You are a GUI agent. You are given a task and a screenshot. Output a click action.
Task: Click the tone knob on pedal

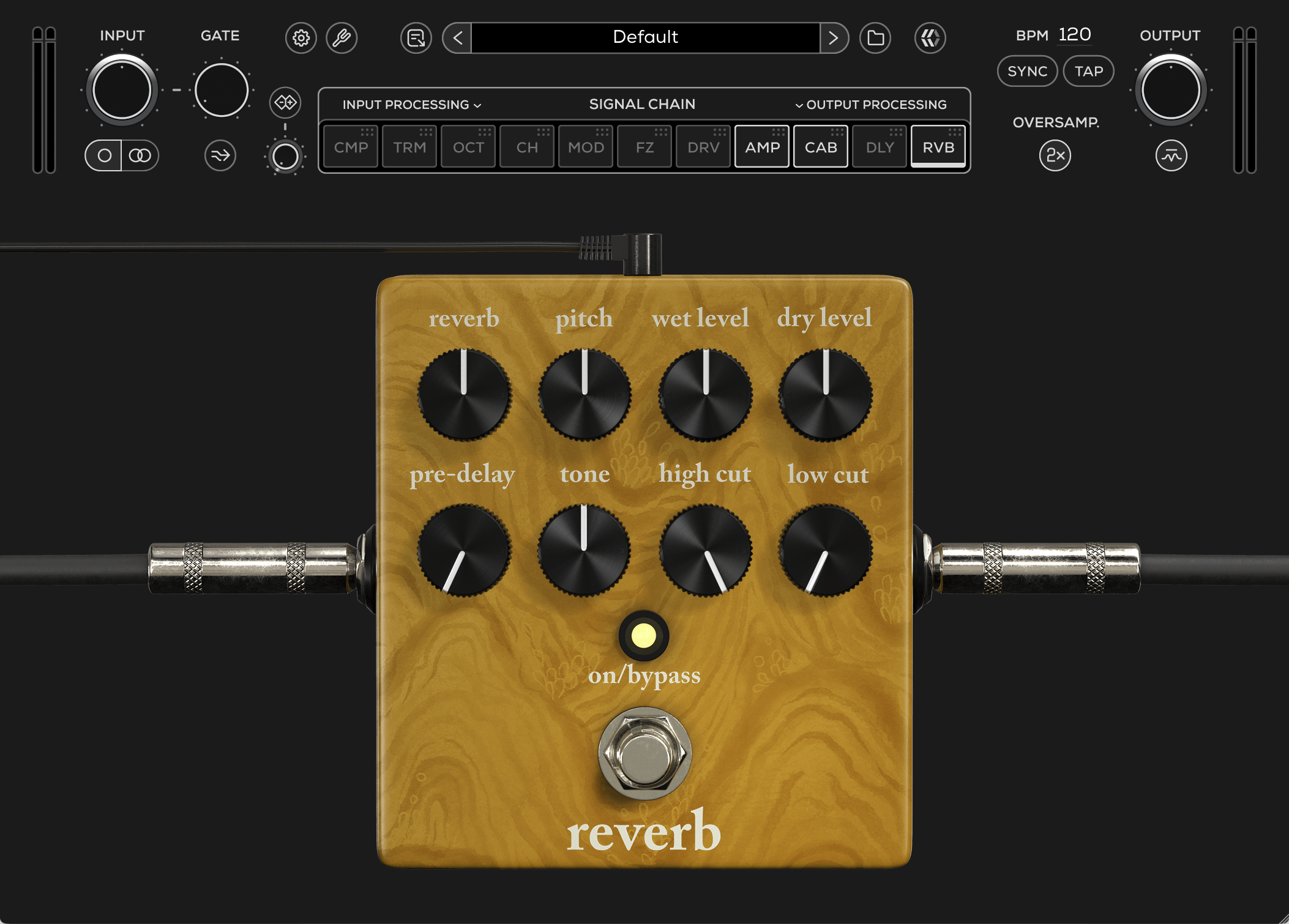coord(585,550)
